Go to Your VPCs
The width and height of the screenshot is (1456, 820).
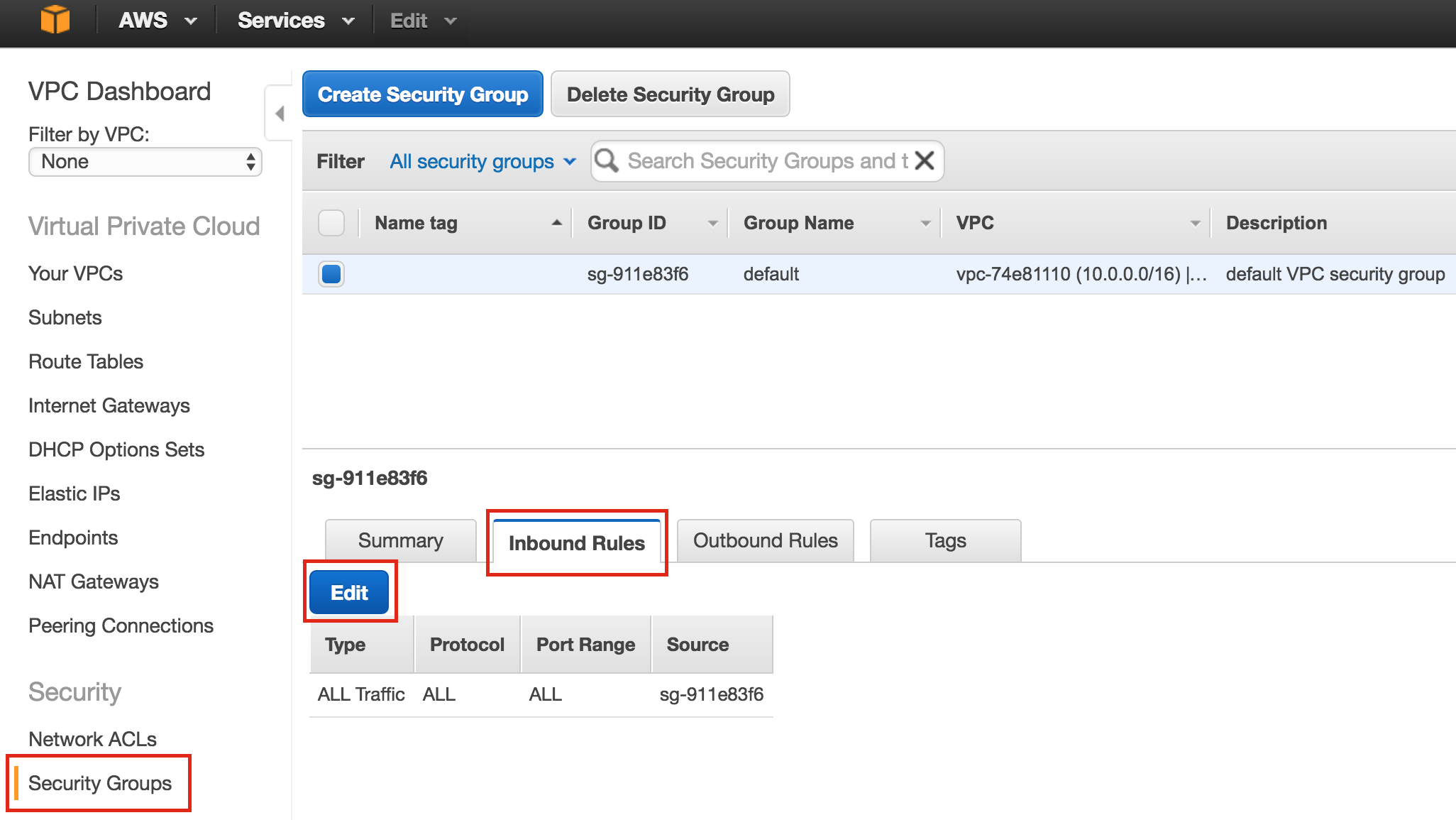(75, 273)
